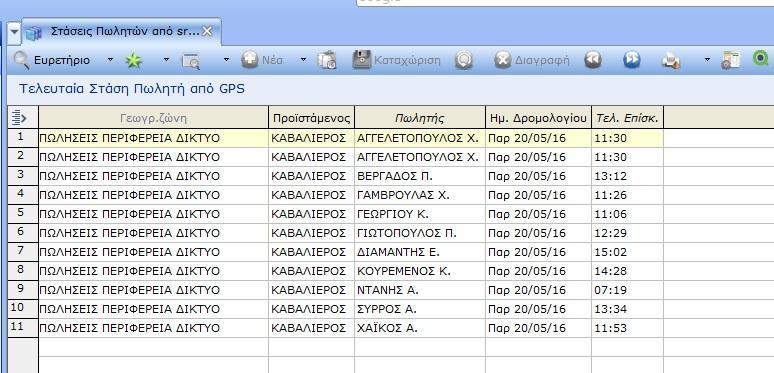Click the Νέα new record button
Viewport: 774px width, 373px height.
(x=262, y=60)
